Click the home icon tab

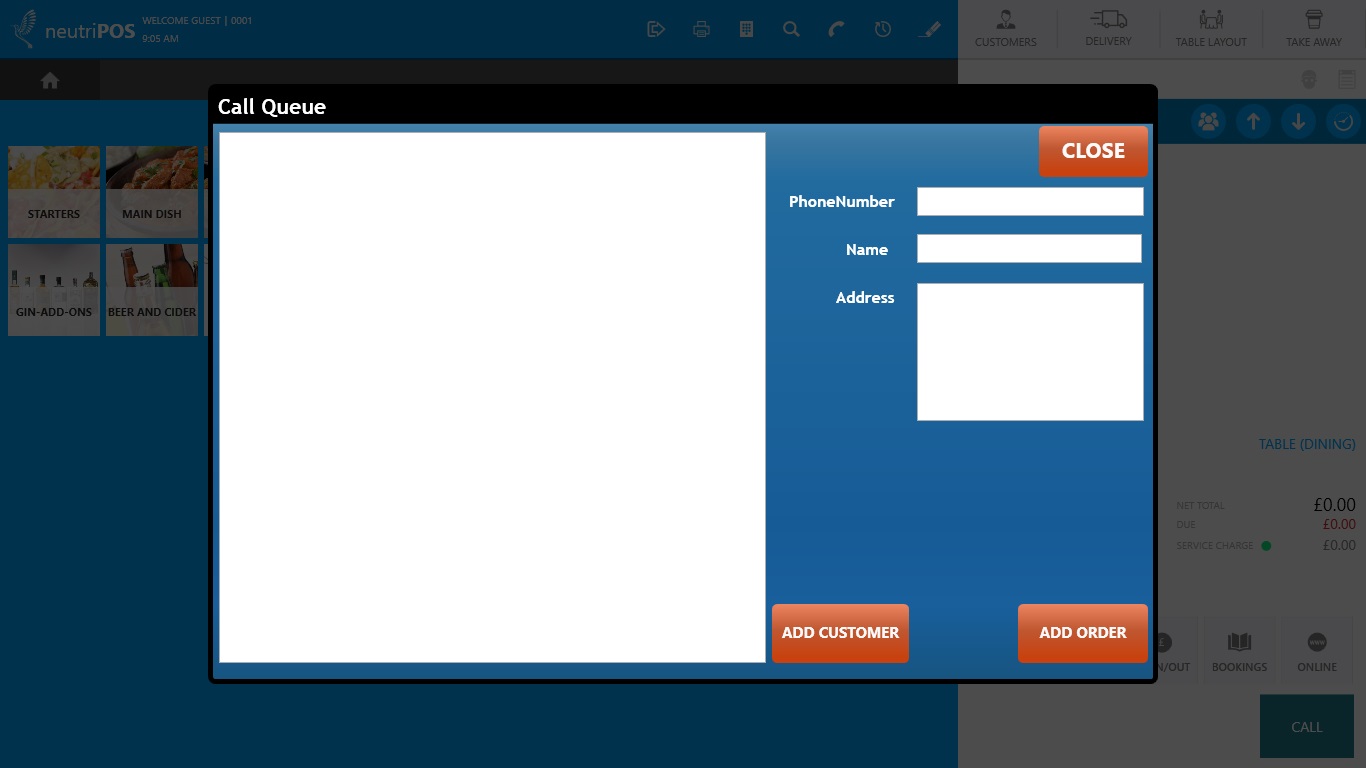[x=49, y=81]
